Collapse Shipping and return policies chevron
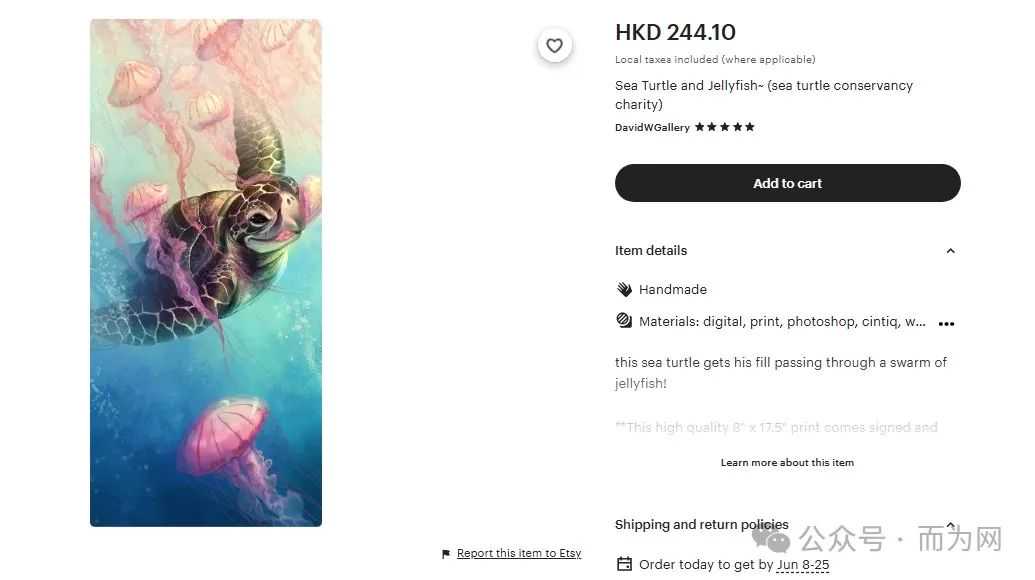Image resolution: width=1035 pixels, height=580 pixels. pyautogui.click(x=950, y=525)
